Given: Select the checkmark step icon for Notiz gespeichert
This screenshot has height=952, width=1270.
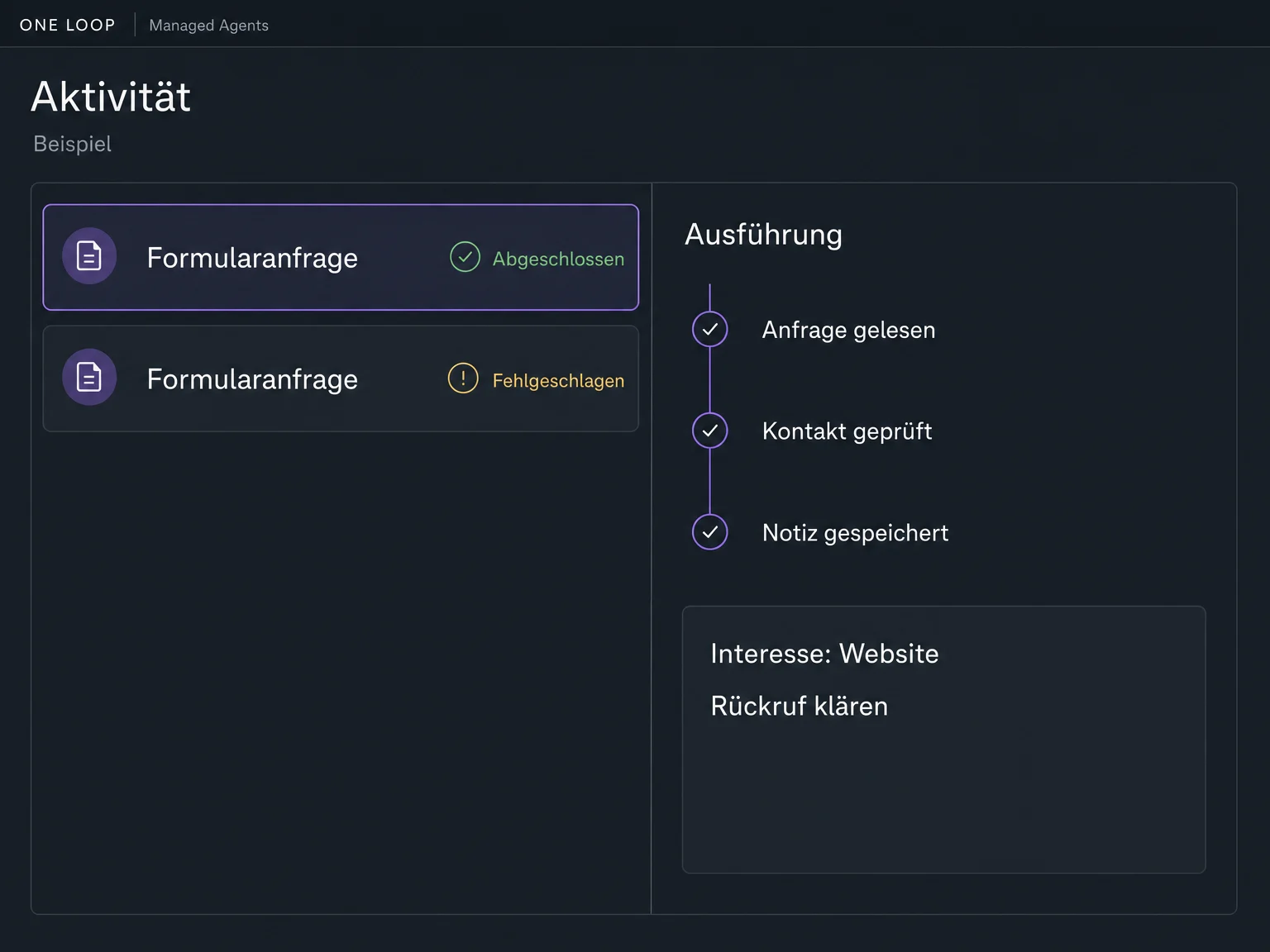Looking at the screenshot, I should (x=710, y=532).
